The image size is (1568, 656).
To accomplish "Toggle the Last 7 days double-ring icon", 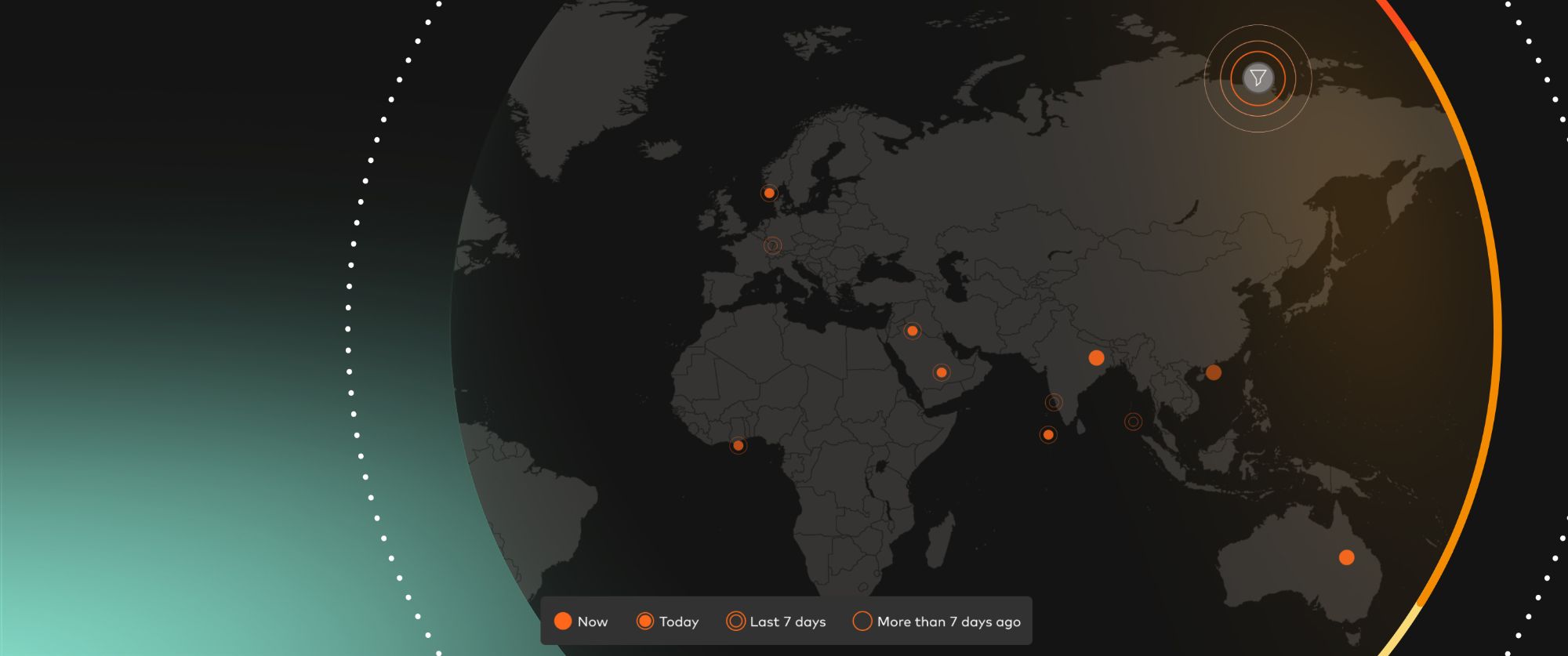I will (x=735, y=622).
